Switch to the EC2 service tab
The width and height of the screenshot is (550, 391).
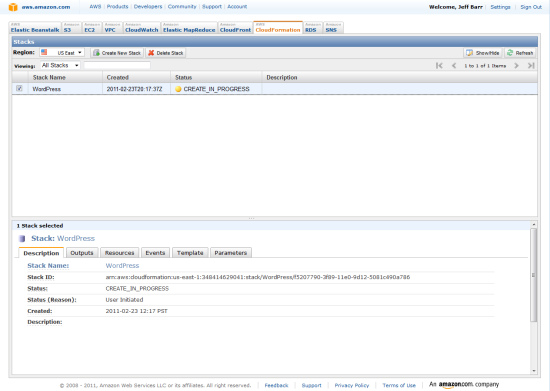tap(92, 28)
